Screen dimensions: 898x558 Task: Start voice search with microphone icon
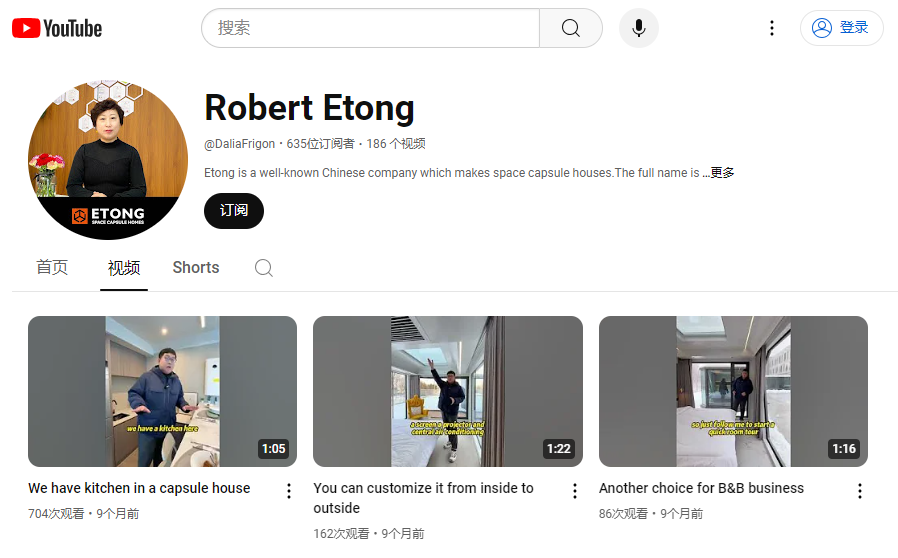pyautogui.click(x=639, y=28)
